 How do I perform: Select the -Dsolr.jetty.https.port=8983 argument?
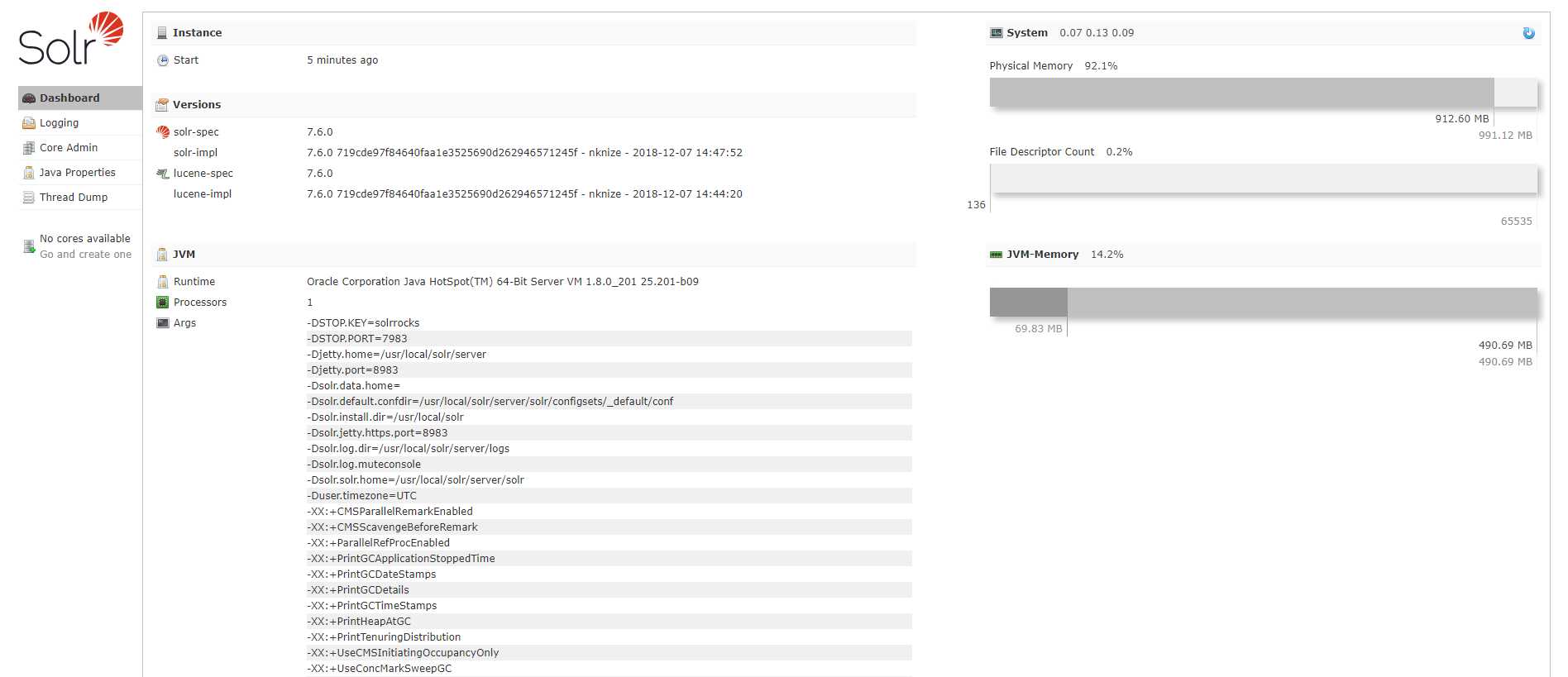(377, 433)
